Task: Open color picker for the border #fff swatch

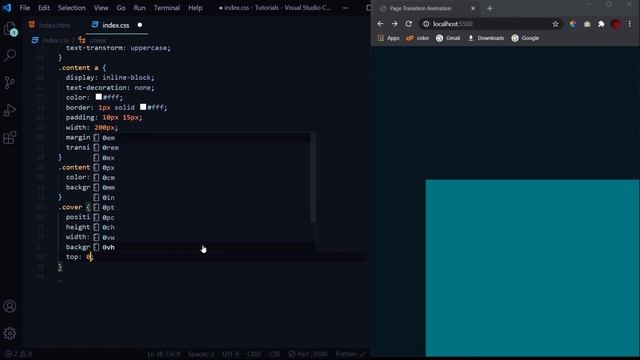Action: [x=143, y=107]
